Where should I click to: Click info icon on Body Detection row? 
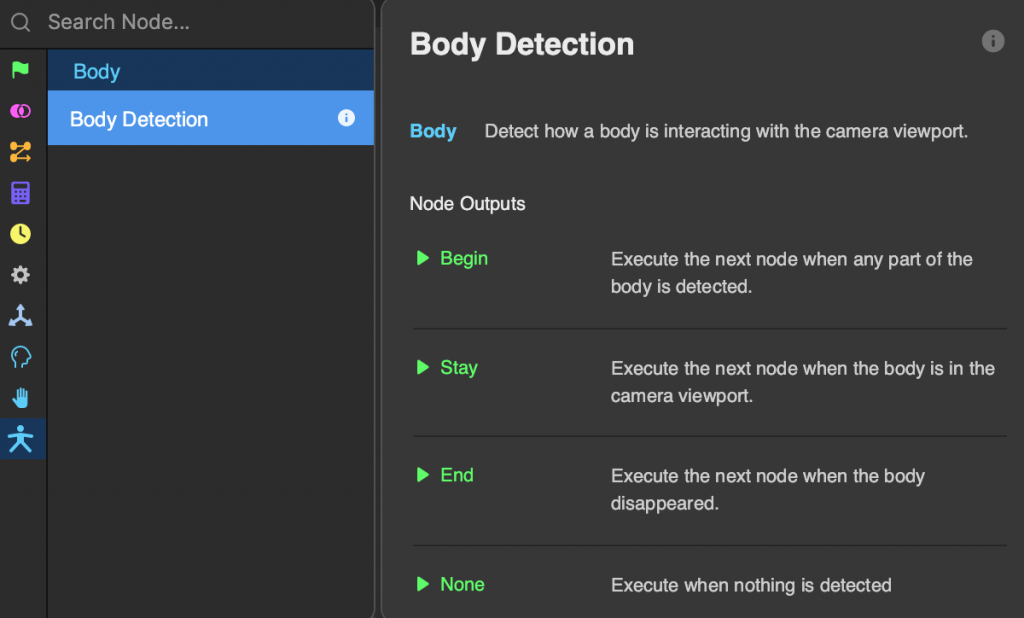pyautogui.click(x=346, y=118)
